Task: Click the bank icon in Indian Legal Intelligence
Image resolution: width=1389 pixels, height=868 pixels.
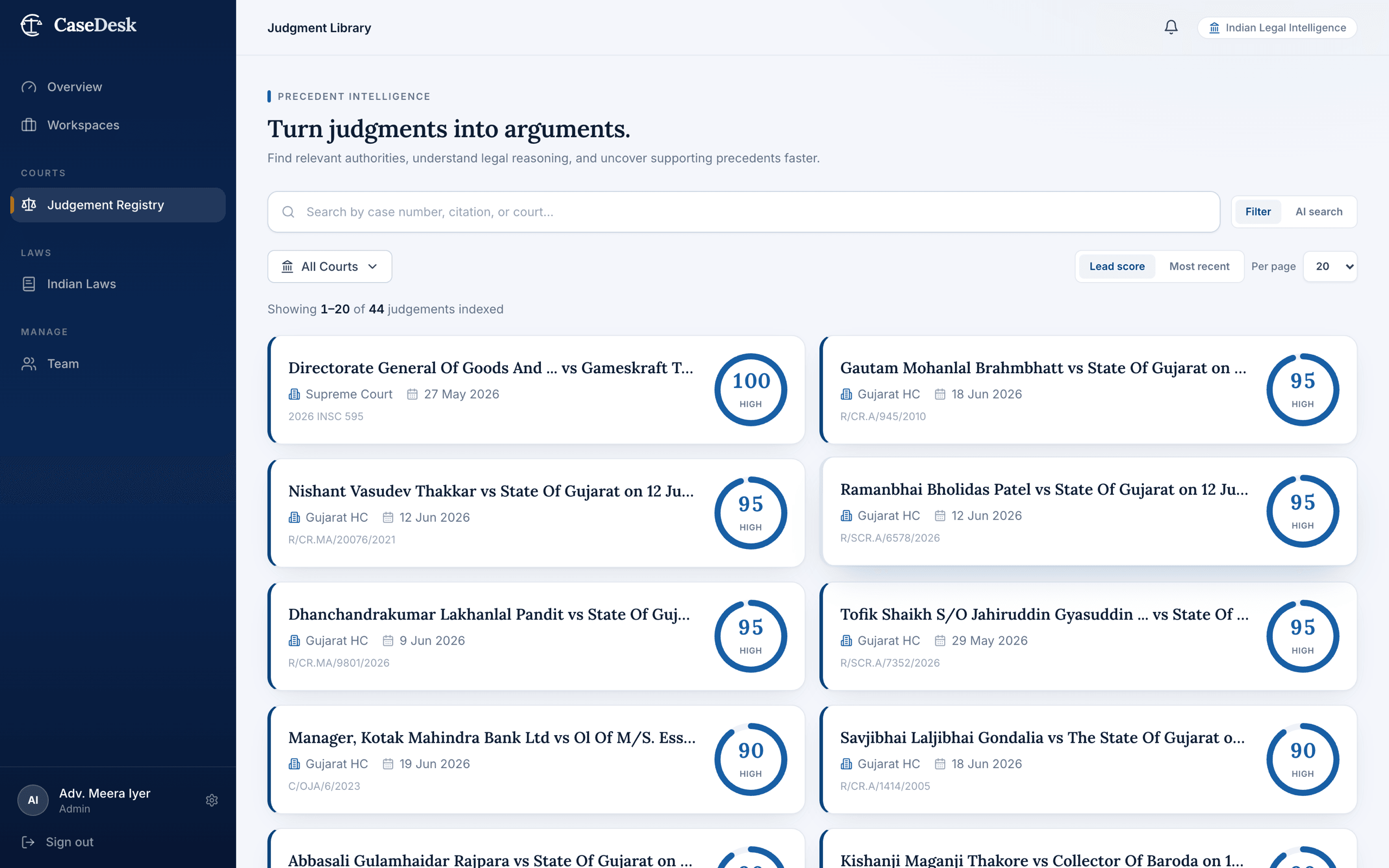Action: pos(1214,28)
